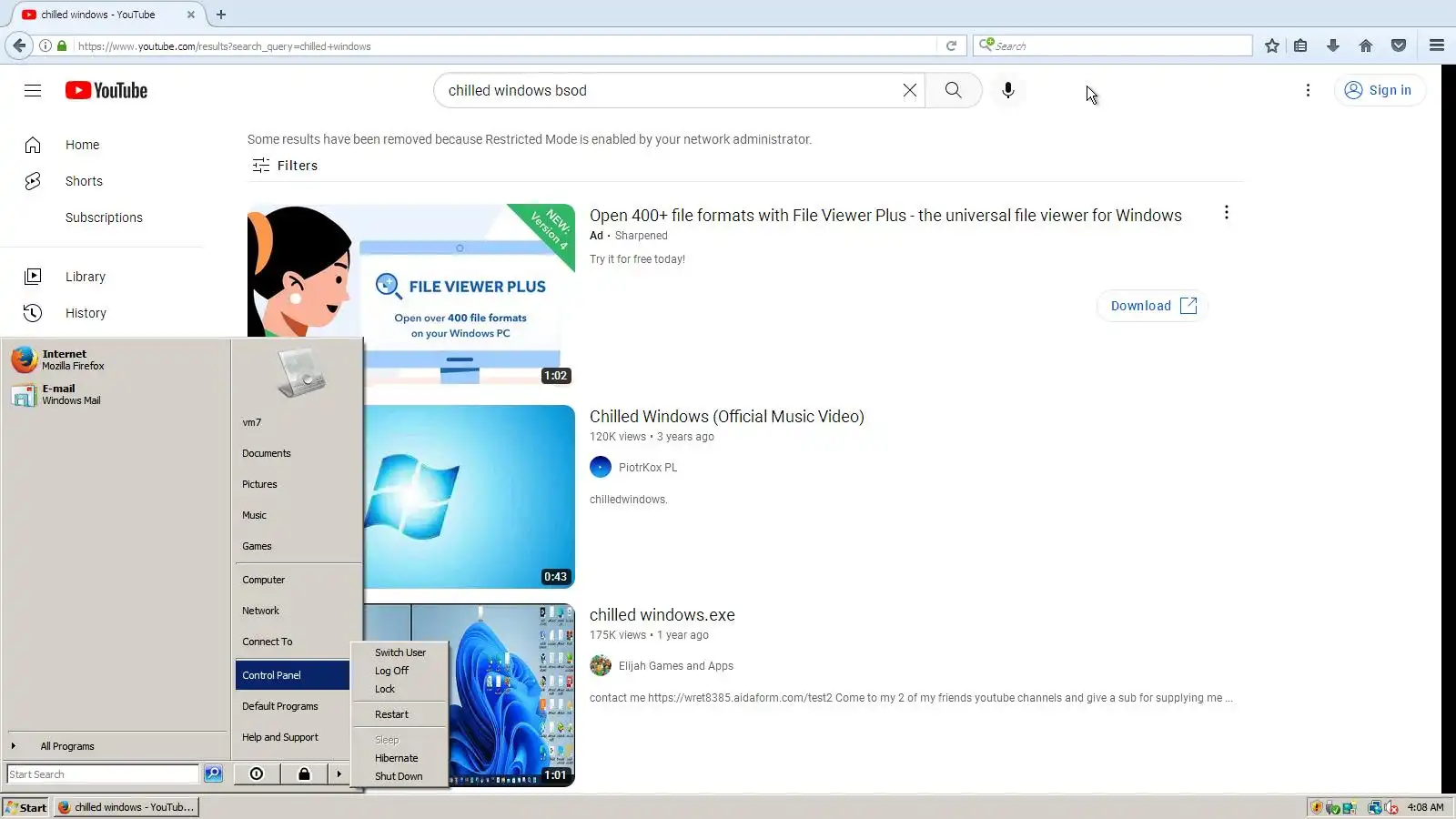1456x819 pixels.
Task: Open Subscriptions in the sidebar
Action: coord(102,217)
